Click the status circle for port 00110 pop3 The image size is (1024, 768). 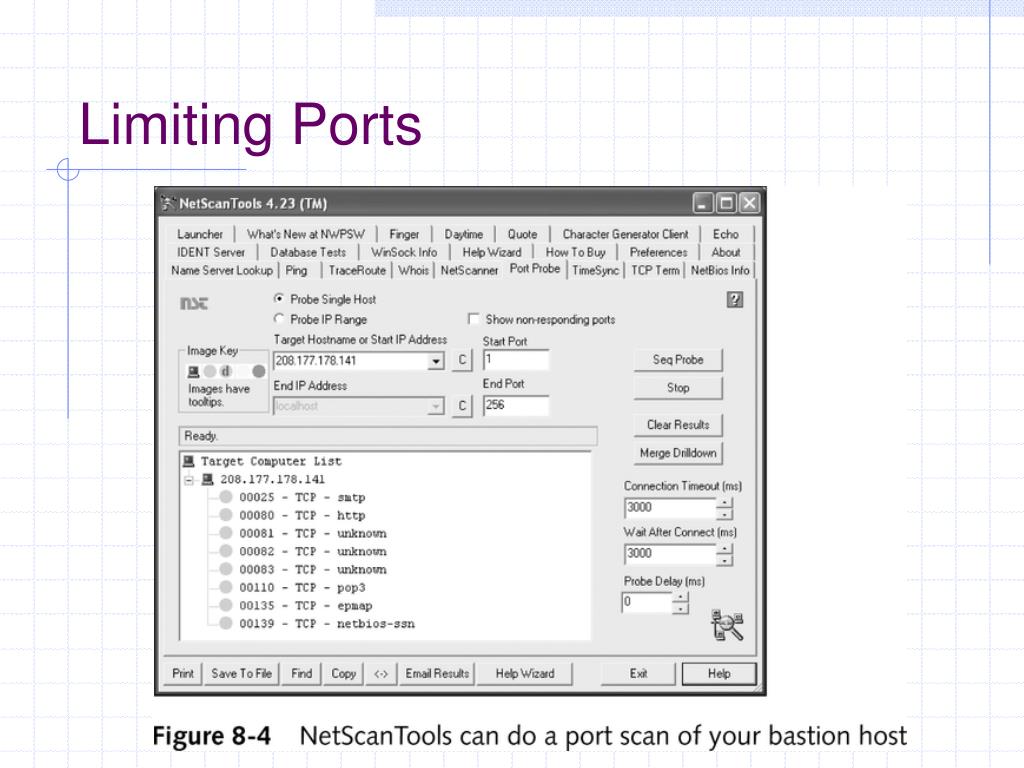(x=226, y=587)
